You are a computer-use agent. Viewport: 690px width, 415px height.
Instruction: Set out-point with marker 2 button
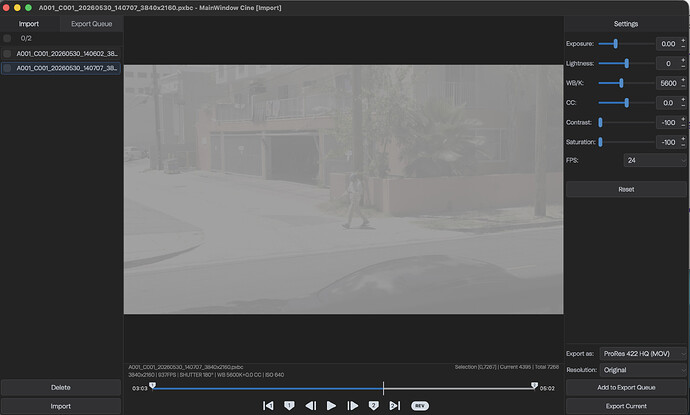coord(374,405)
